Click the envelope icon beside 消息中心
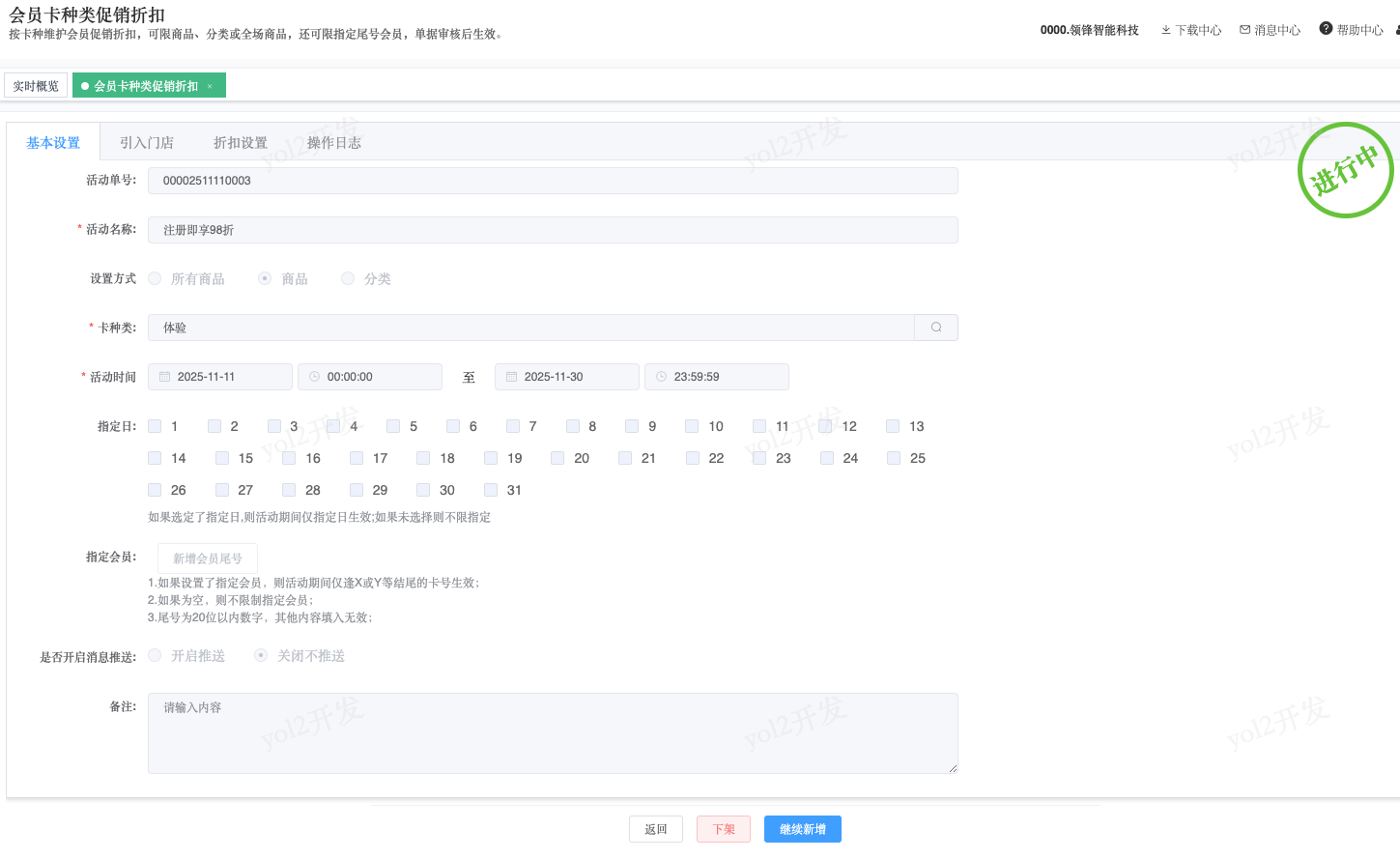This screenshot has height=859, width=1400. point(1245,30)
